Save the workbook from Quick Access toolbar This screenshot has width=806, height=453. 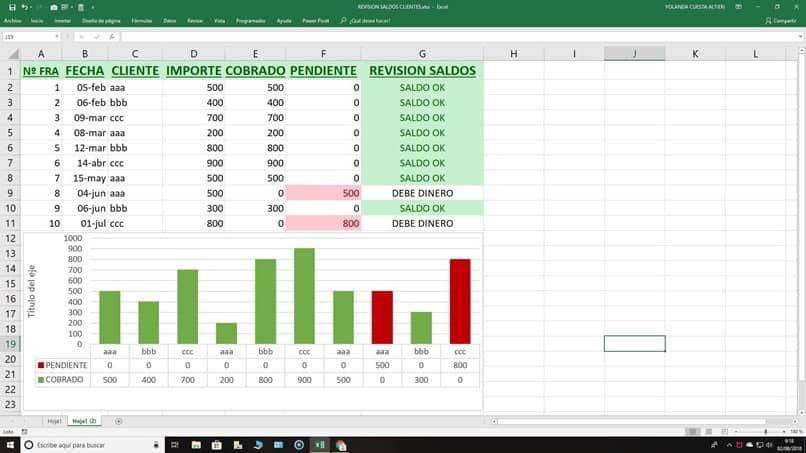point(12,7)
